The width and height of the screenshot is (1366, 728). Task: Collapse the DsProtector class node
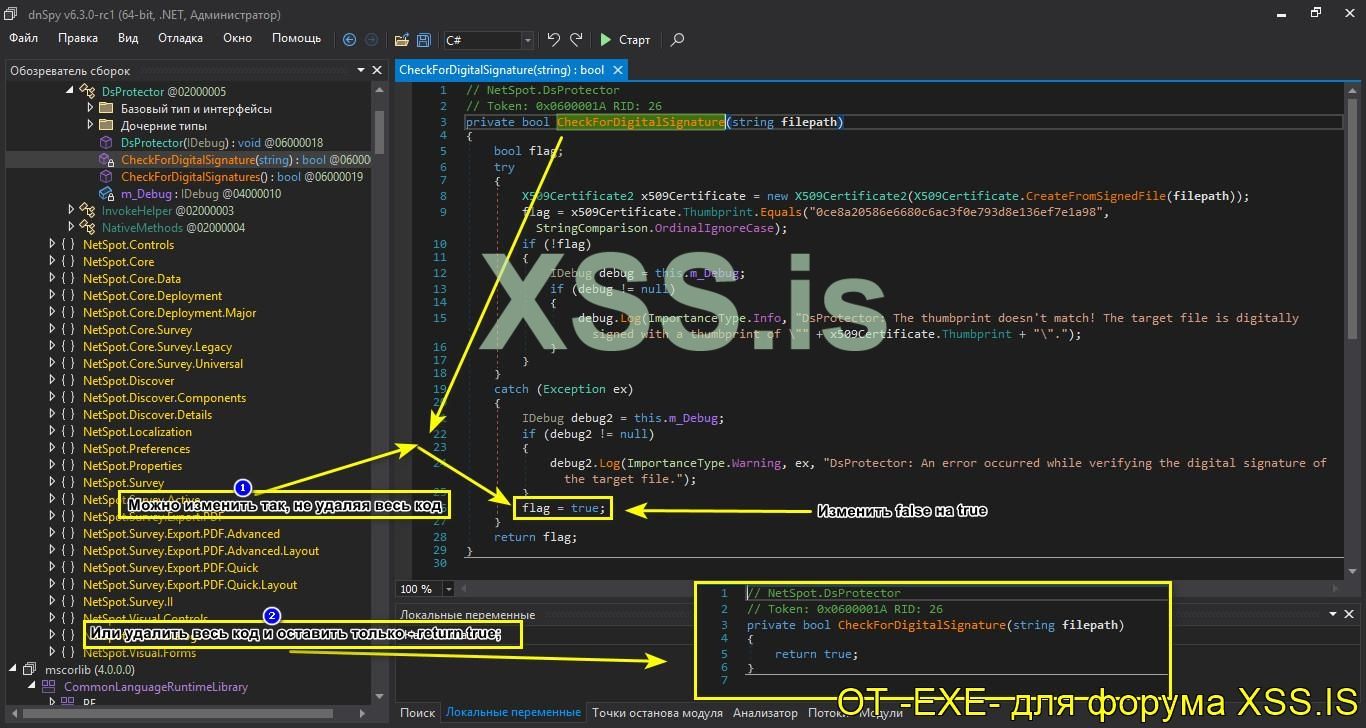click(x=70, y=92)
